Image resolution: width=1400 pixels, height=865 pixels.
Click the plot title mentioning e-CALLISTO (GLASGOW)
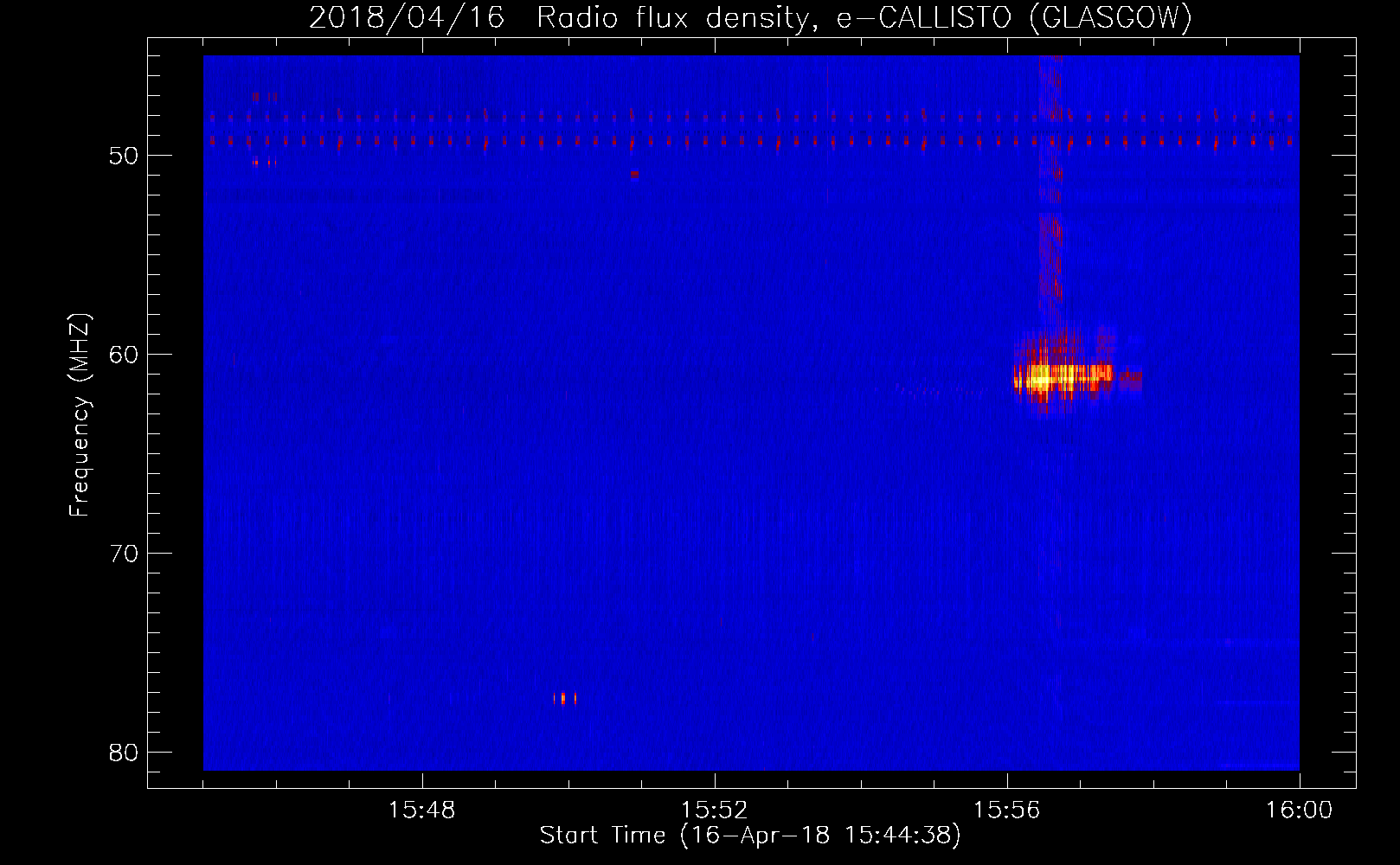pos(750,17)
